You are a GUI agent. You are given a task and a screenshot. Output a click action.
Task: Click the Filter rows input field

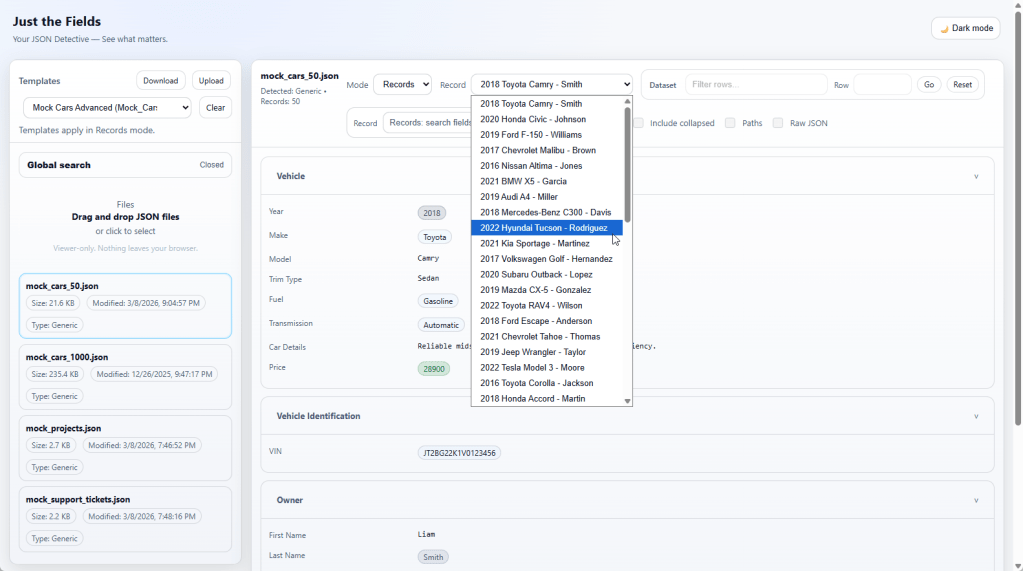pyautogui.click(x=755, y=85)
